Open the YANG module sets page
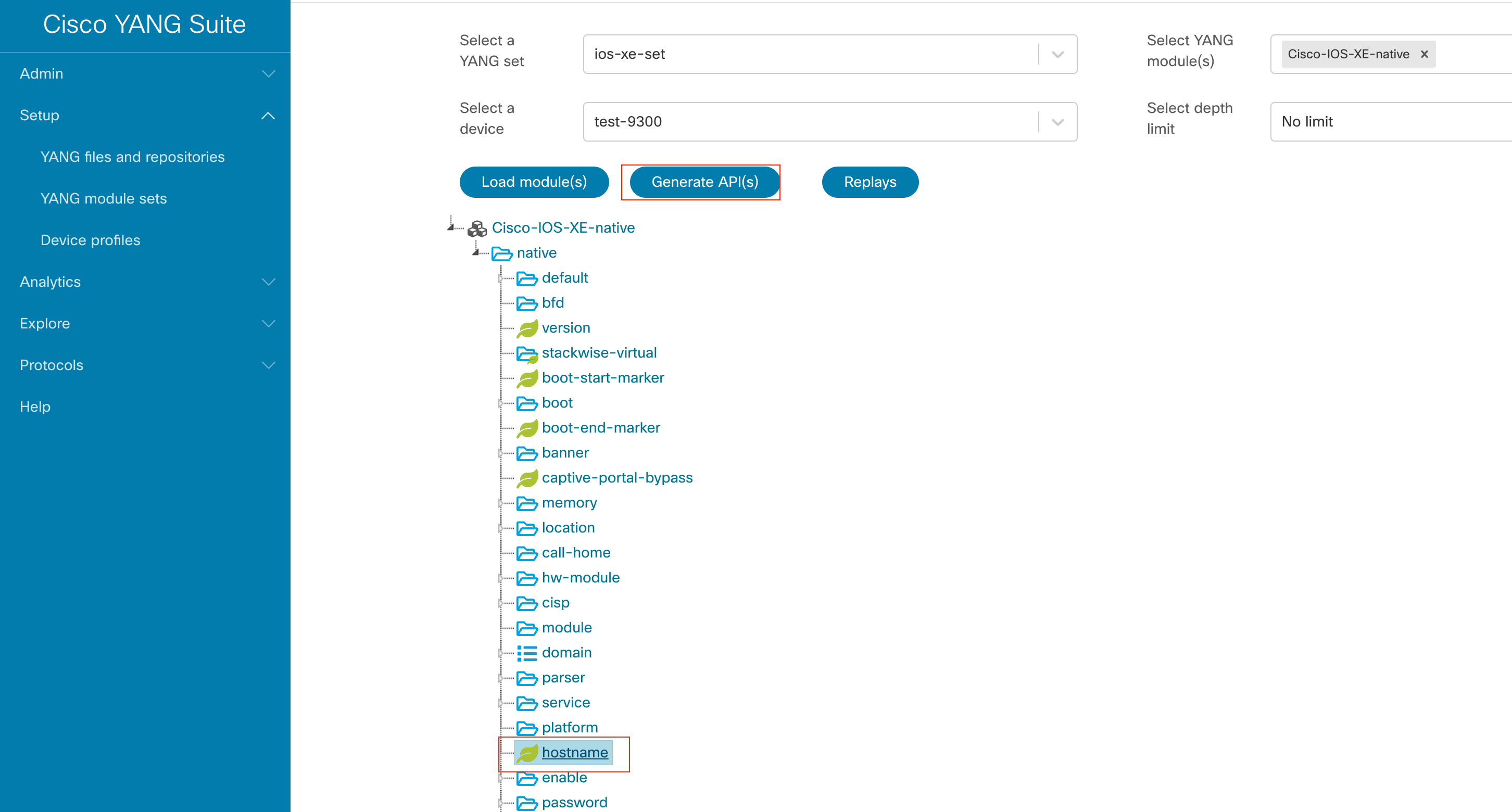 pyautogui.click(x=103, y=198)
